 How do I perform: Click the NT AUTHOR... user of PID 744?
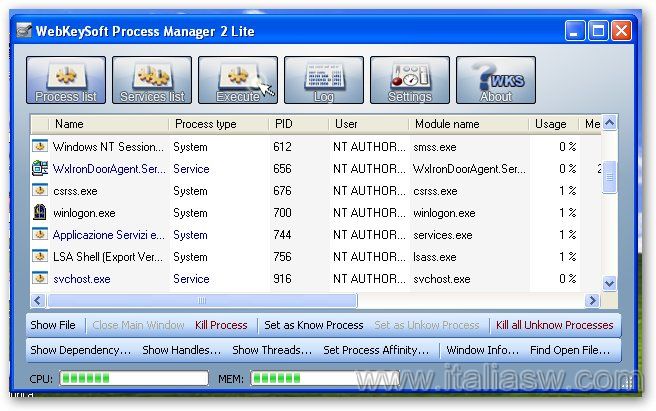coord(369,235)
